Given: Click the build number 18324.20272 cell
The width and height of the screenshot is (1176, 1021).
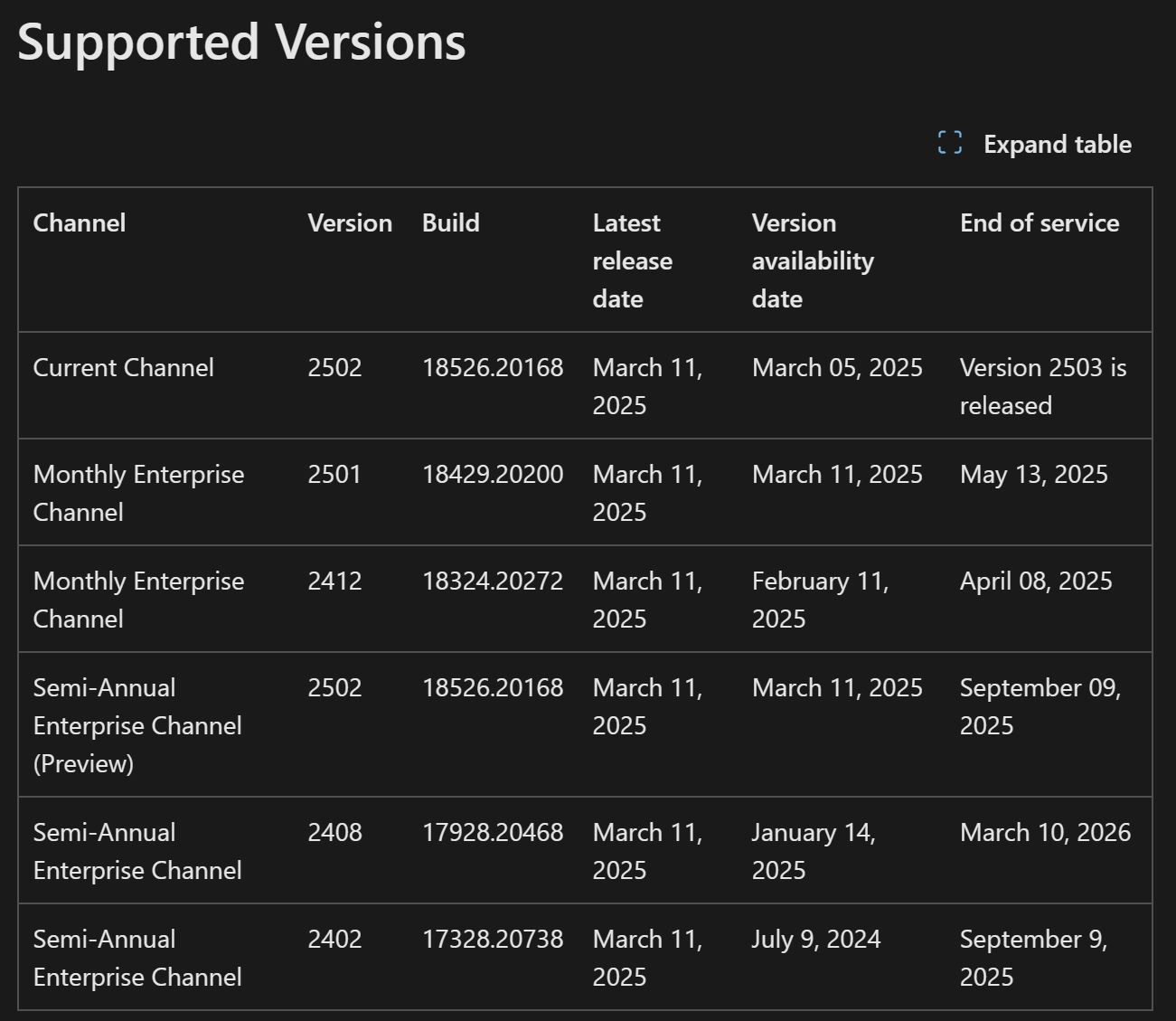Looking at the screenshot, I should click(x=492, y=581).
